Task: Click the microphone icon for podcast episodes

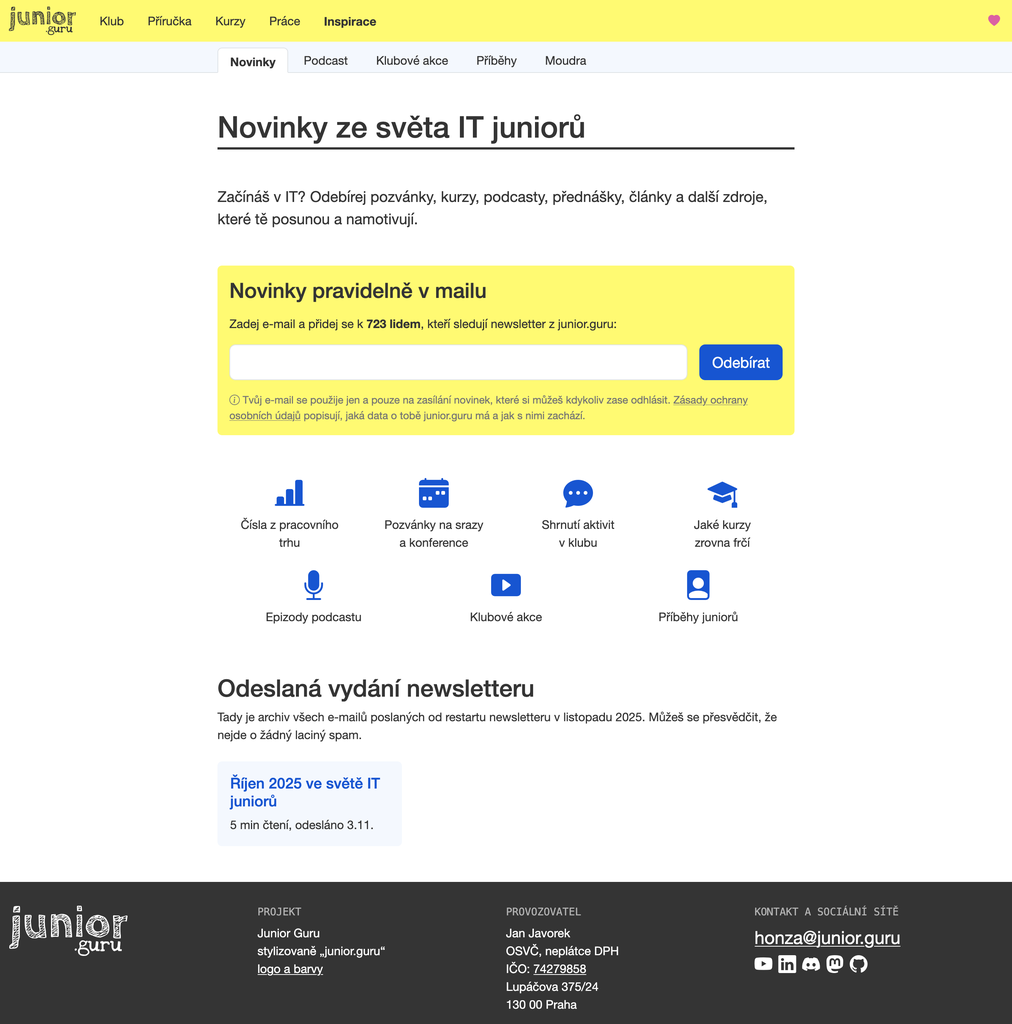Action: tap(313, 585)
